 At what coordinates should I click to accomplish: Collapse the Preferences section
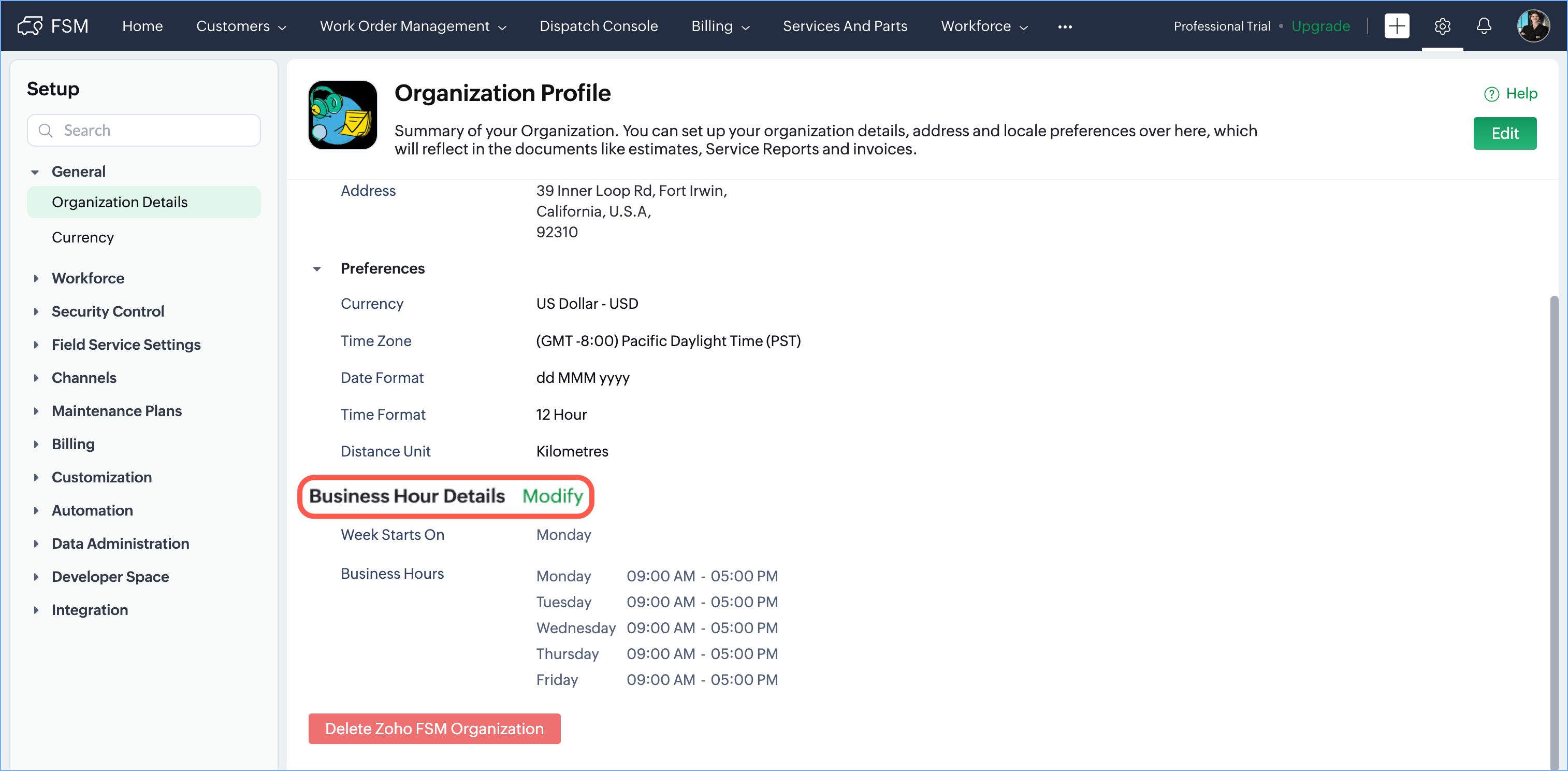click(316, 268)
